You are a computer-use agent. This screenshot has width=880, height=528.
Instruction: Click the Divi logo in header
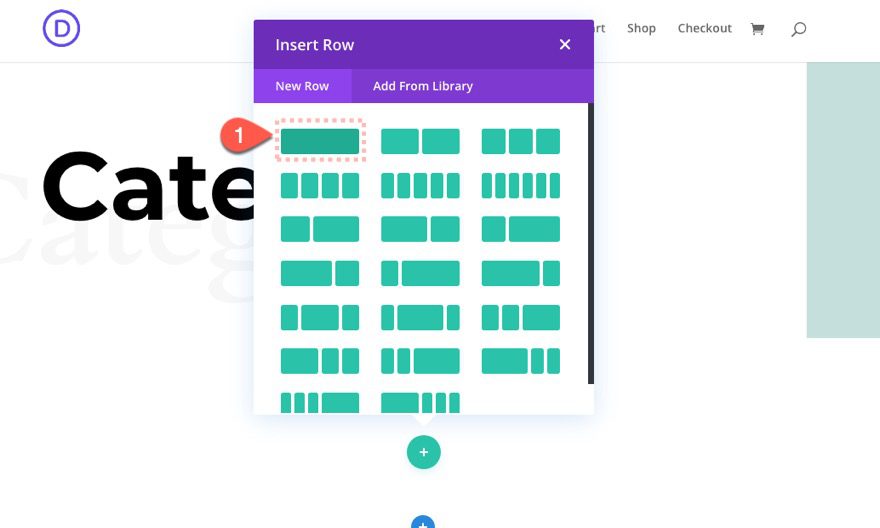click(x=61, y=28)
